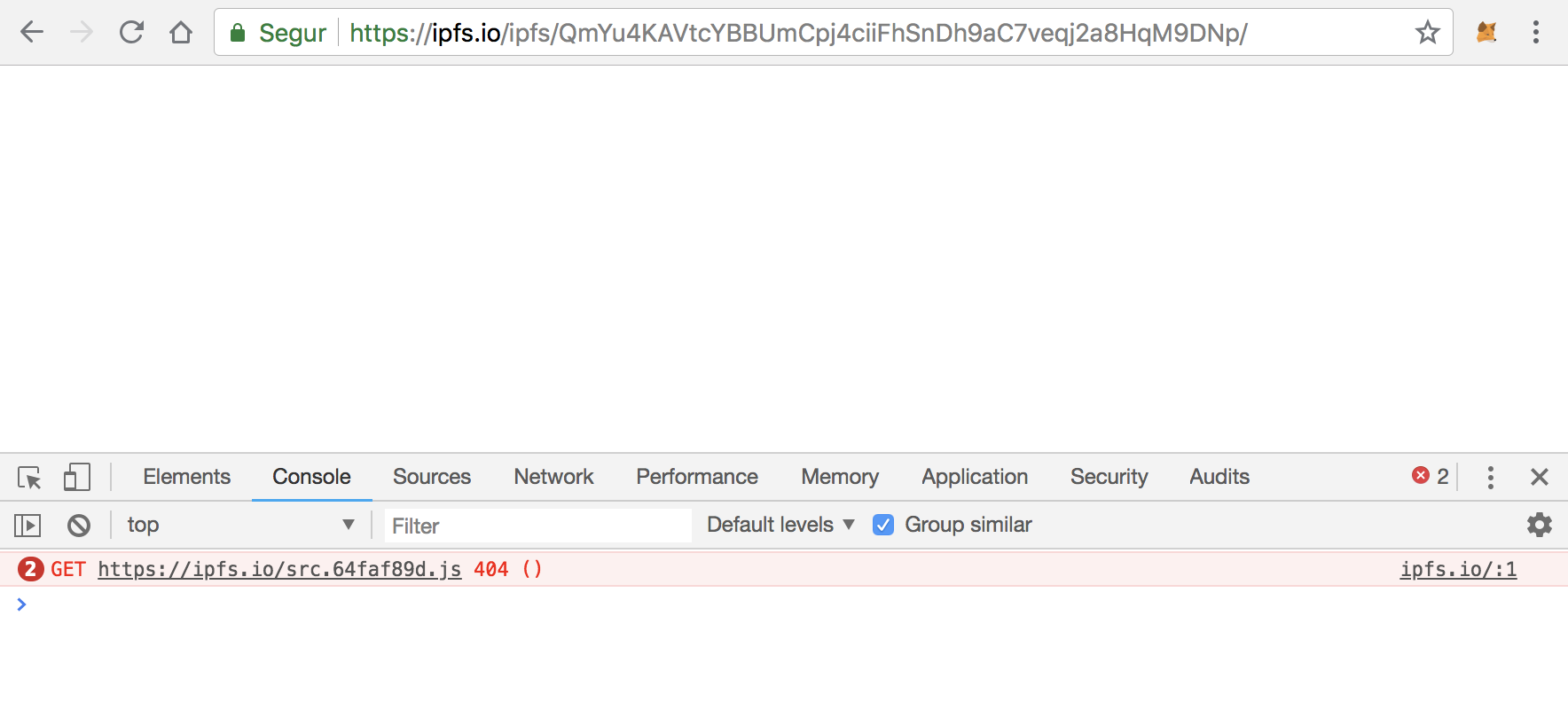Click the browser back arrow
The width and height of the screenshot is (1568, 725).
point(32,33)
